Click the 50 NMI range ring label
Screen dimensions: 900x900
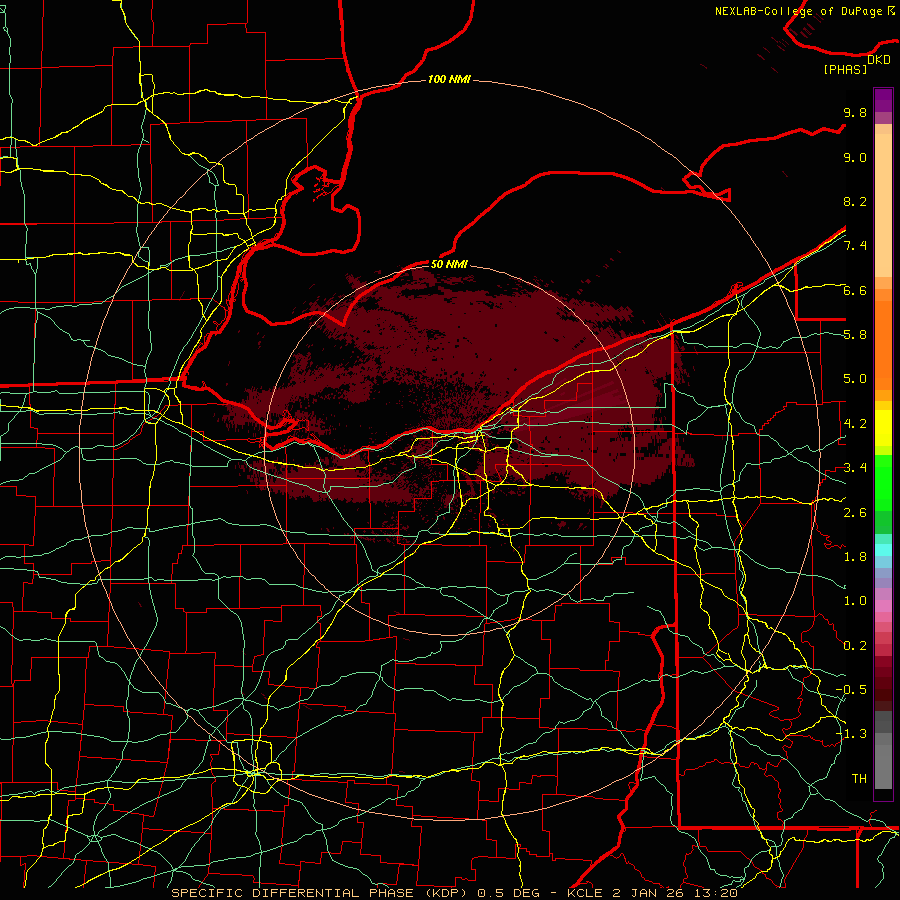pyautogui.click(x=449, y=264)
